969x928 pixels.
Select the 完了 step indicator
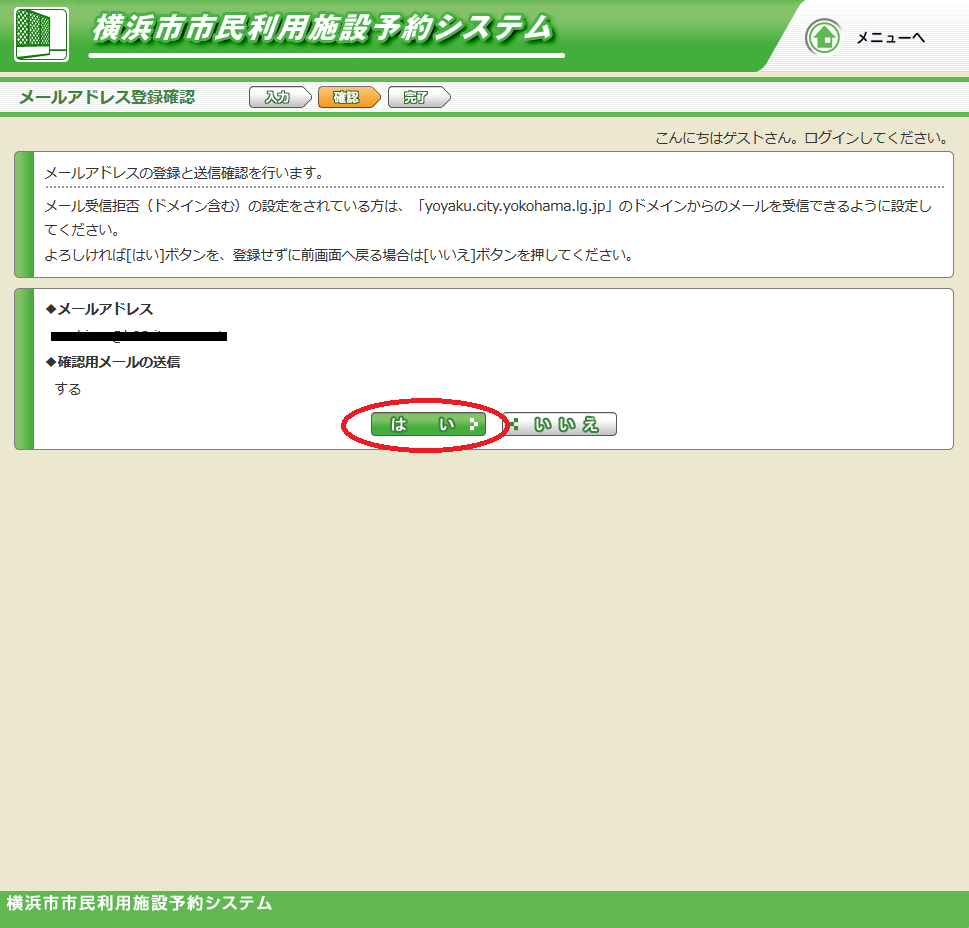pos(416,97)
